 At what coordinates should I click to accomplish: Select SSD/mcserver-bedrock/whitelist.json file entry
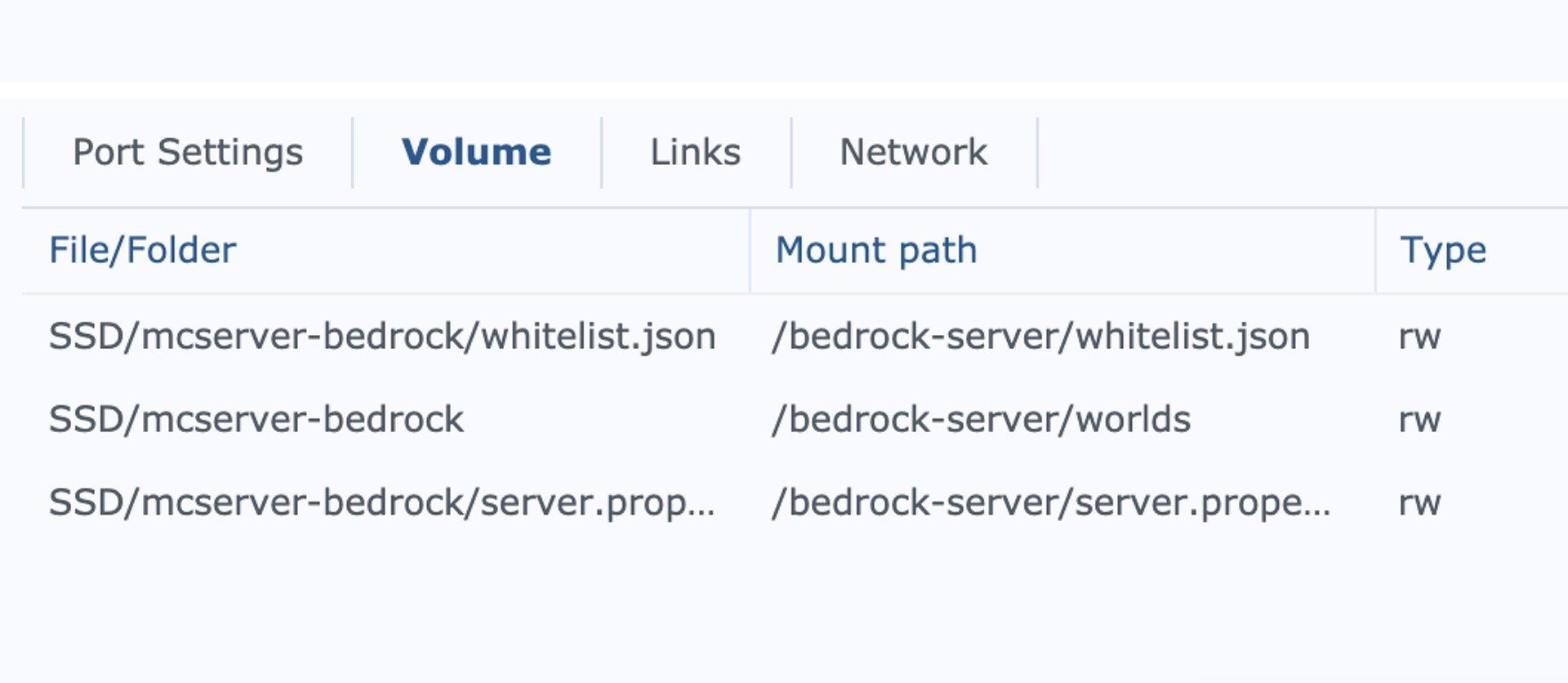382,337
